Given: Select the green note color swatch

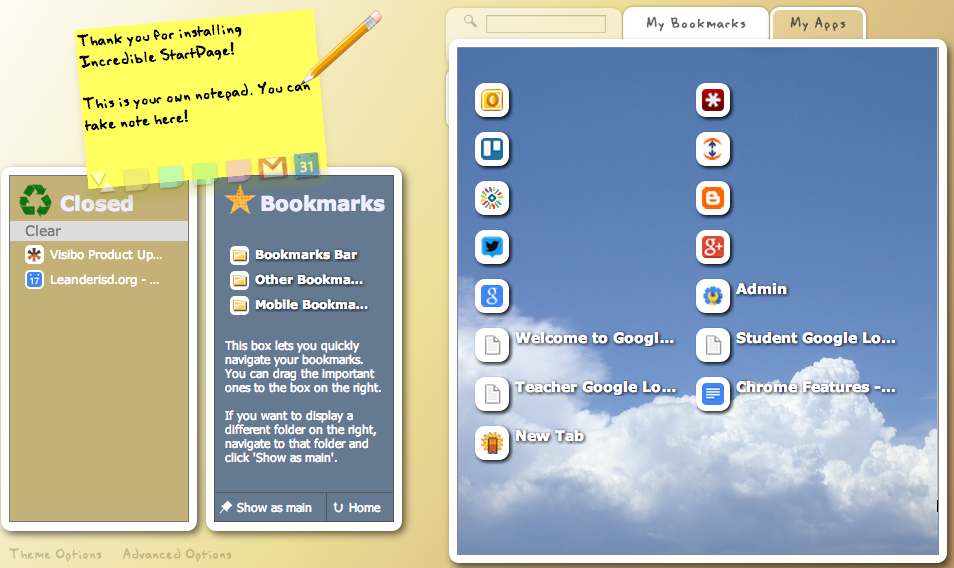Looking at the screenshot, I should click(171, 177).
